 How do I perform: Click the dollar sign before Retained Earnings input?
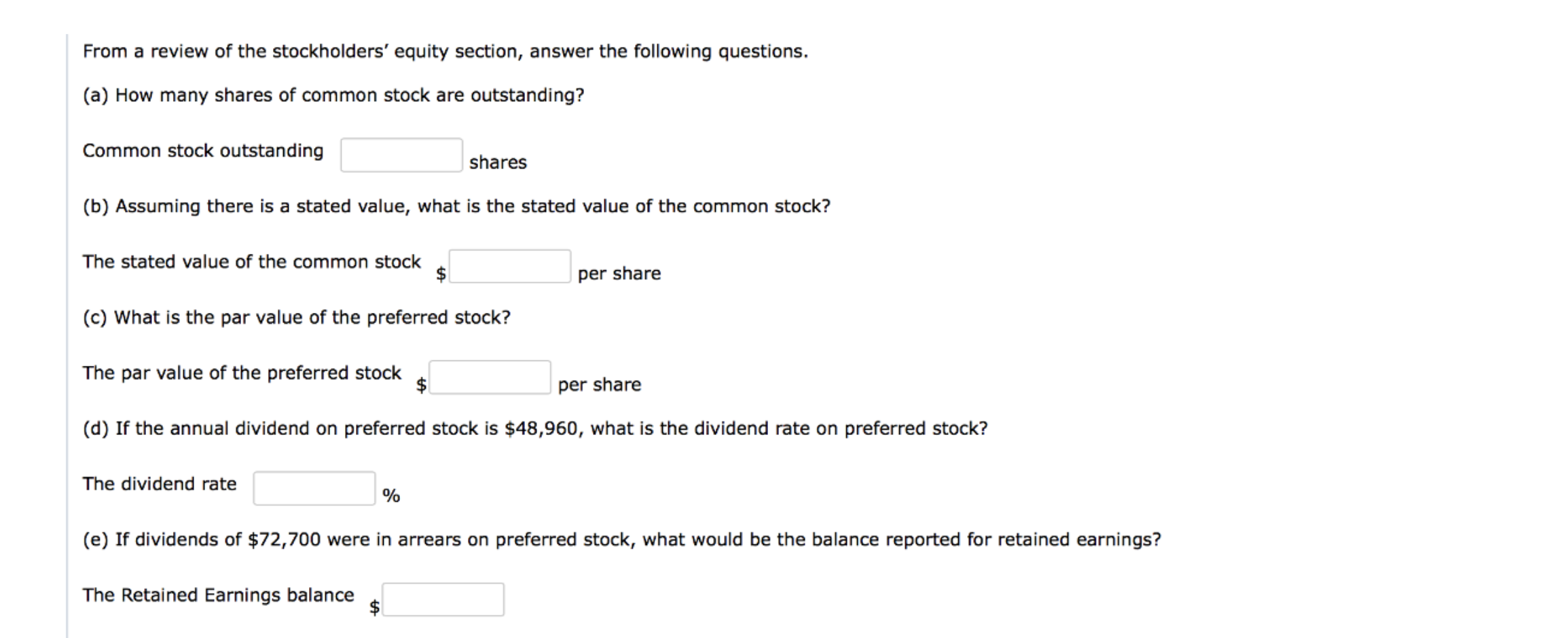(x=373, y=607)
